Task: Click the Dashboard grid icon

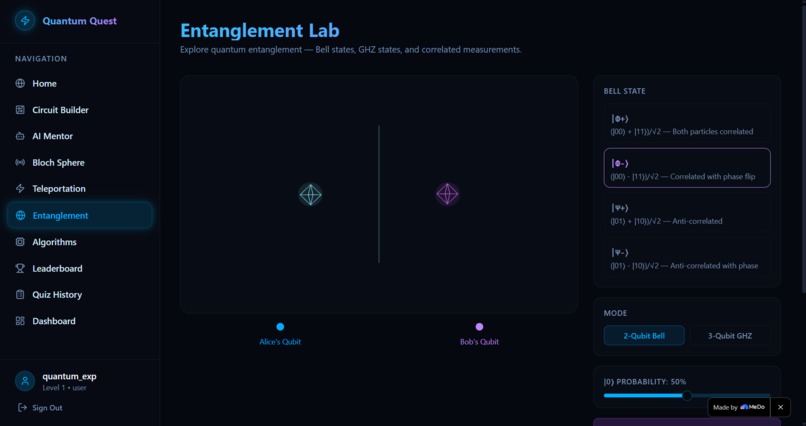Action: [20, 321]
